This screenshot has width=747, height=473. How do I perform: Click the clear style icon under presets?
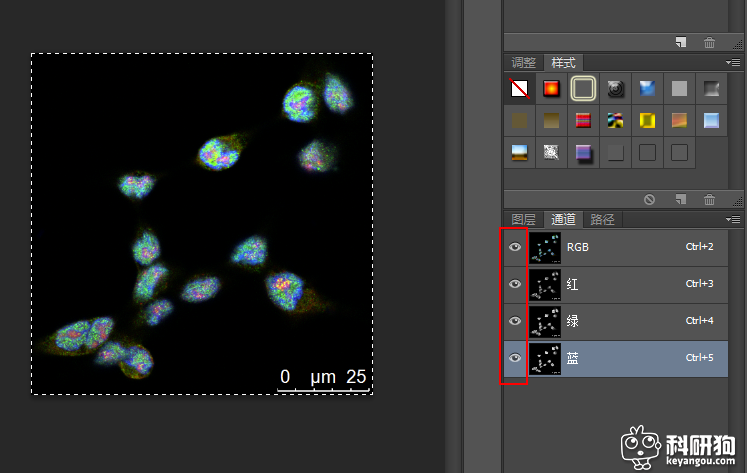[x=649, y=200]
